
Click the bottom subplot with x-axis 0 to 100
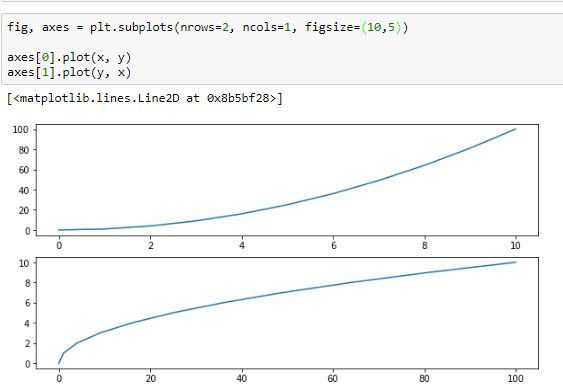[287, 313]
